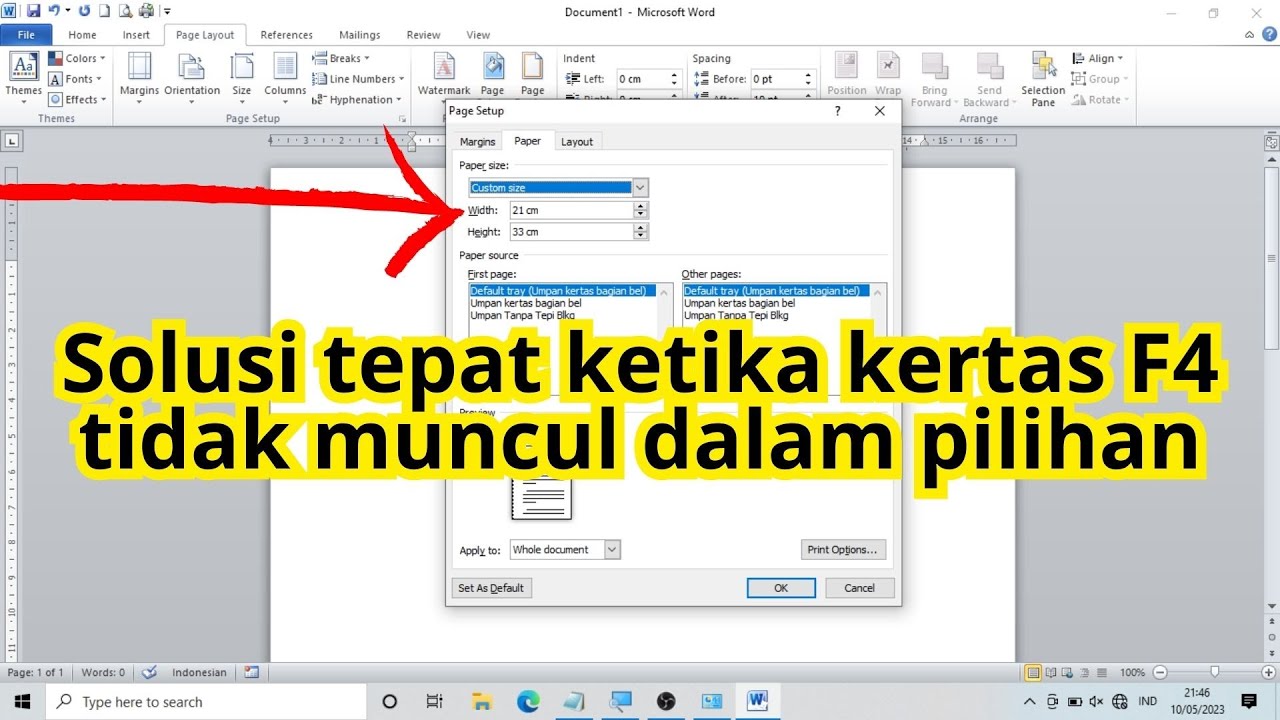
Task: Click the Wrap Text icon
Action: [x=888, y=66]
